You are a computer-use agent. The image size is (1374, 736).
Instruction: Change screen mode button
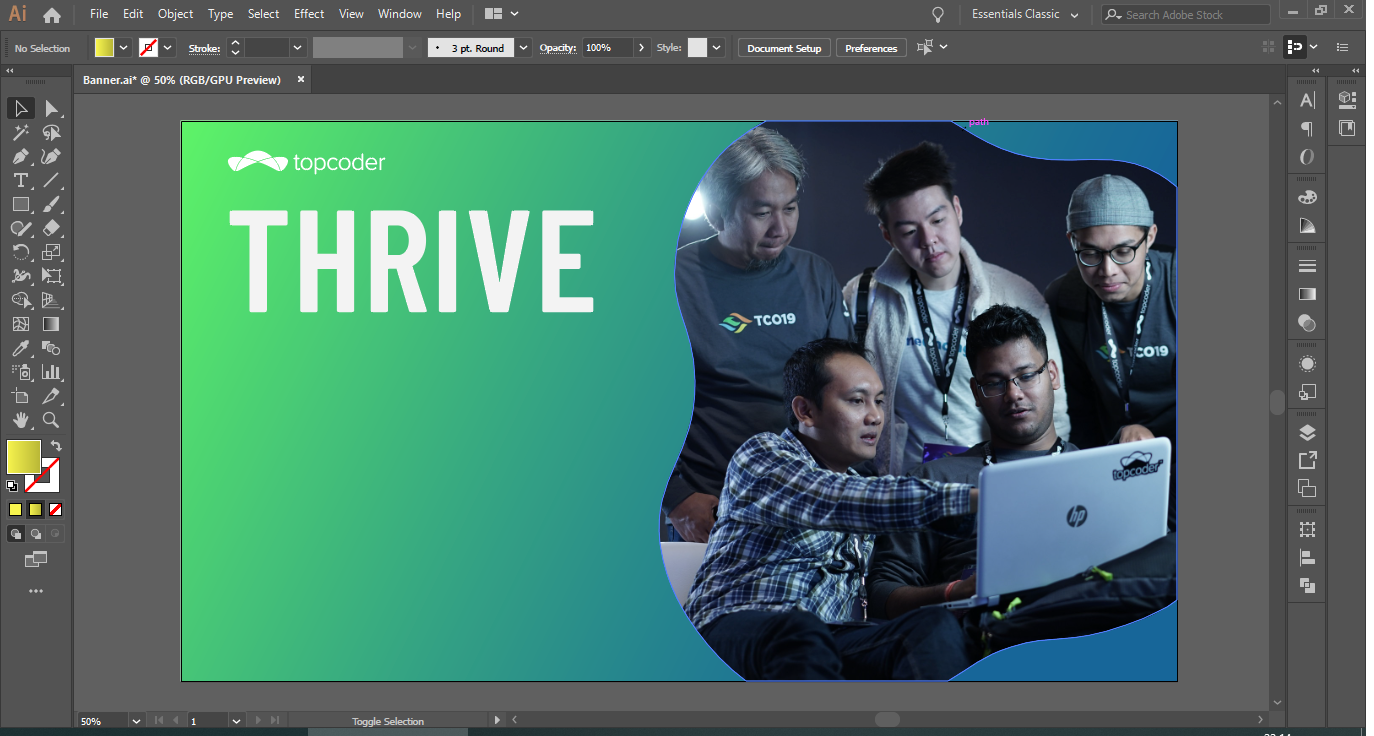pos(36,559)
